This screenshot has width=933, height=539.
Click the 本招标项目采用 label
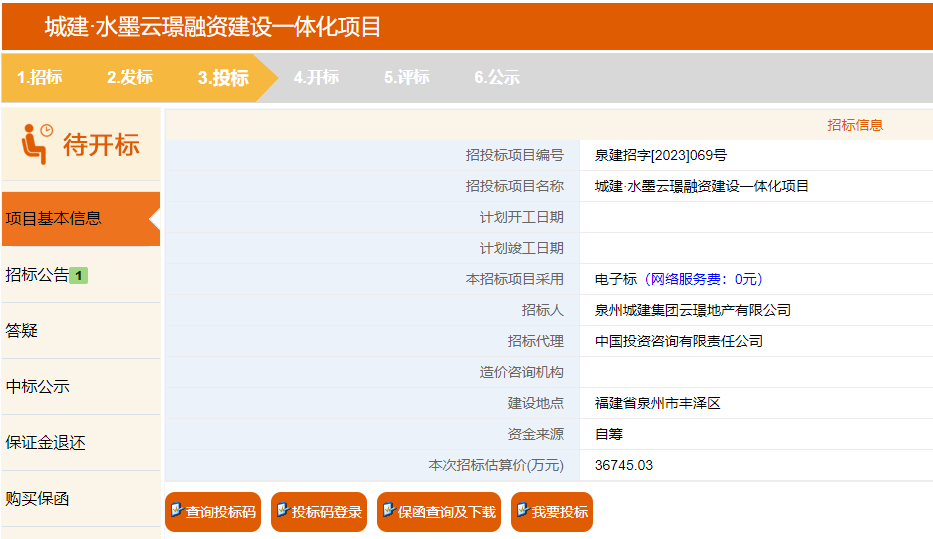point(514,279)
